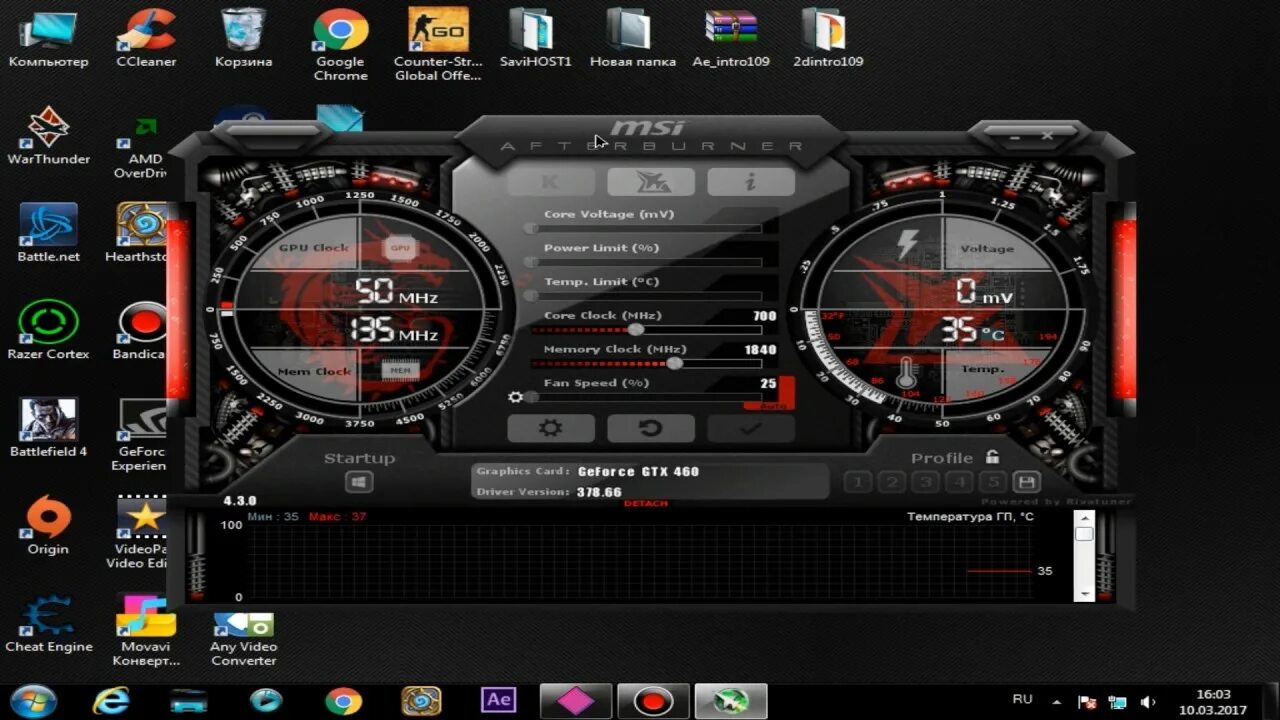Open the Google Chrome desktop shortcut
The width and height of the screenshot is (1280, 720).
pos(340,45)
